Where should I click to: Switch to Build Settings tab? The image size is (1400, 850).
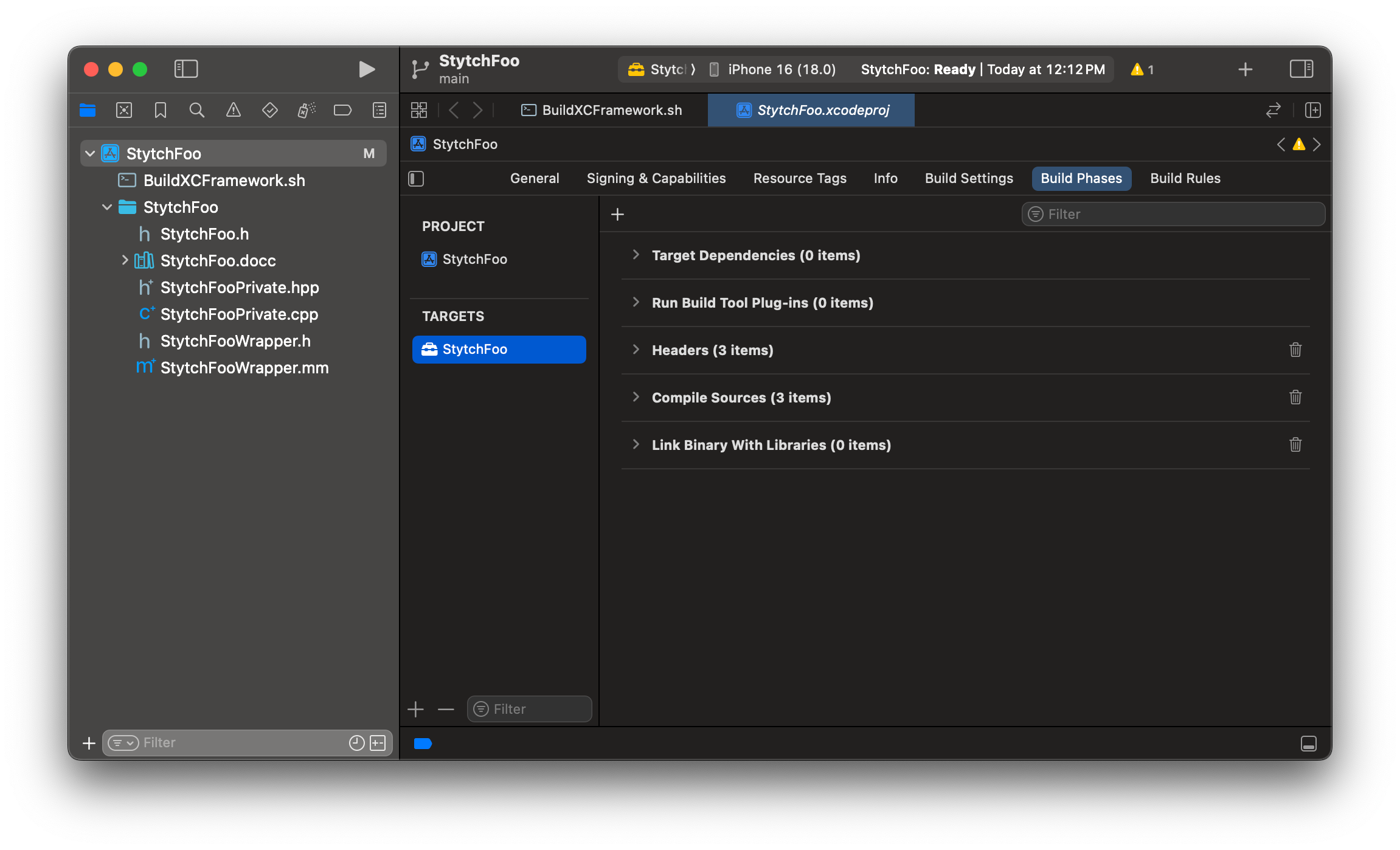[x=968, y=178]
